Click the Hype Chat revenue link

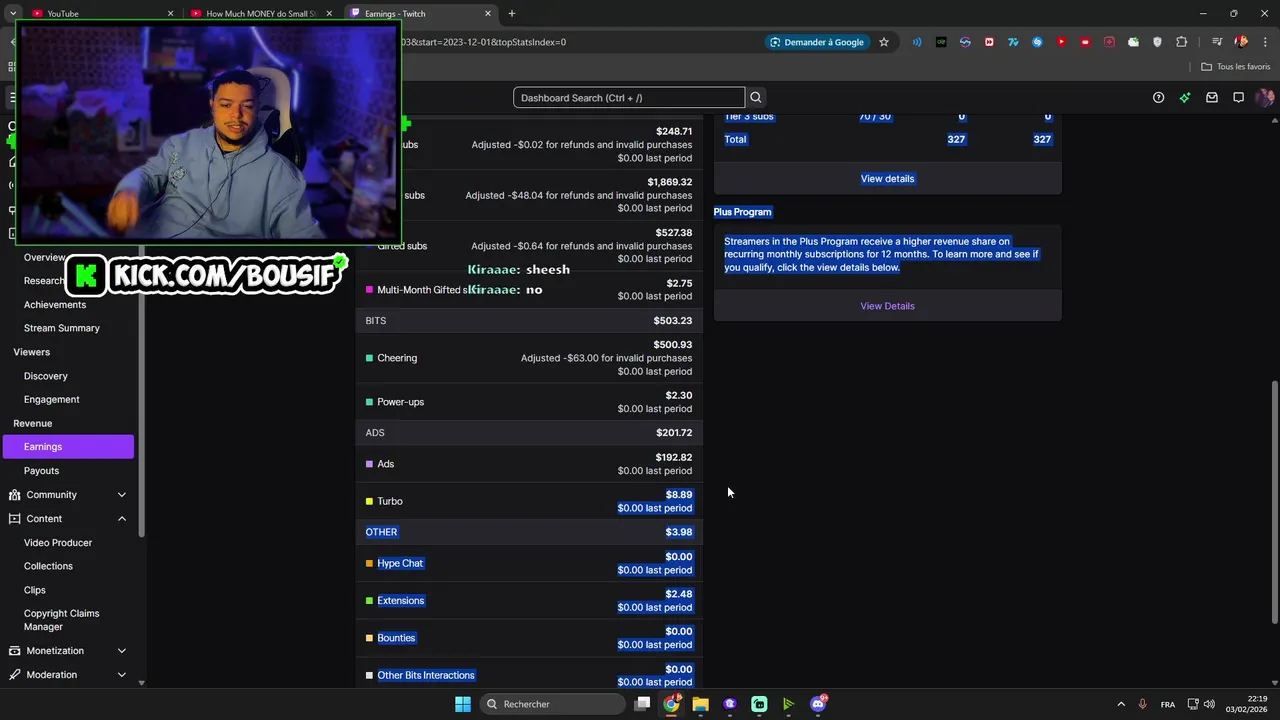400,564
